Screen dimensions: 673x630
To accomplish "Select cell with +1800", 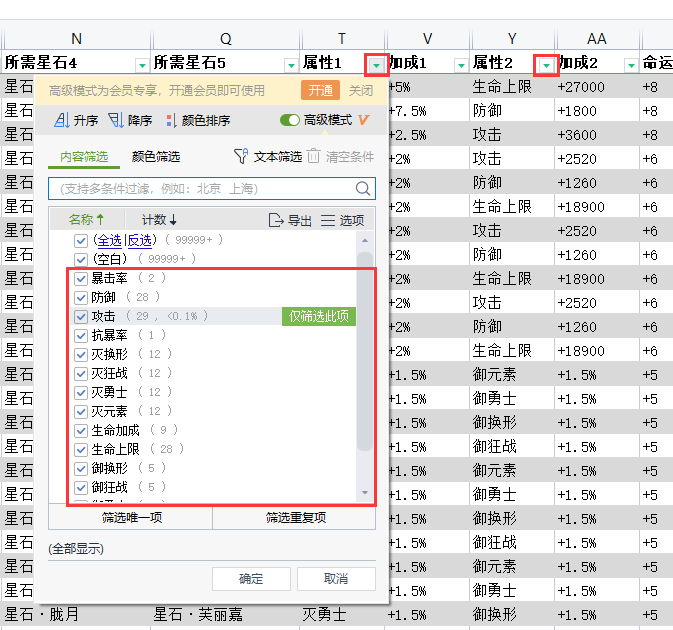I will pyautogui.click(x=597, y=111).
